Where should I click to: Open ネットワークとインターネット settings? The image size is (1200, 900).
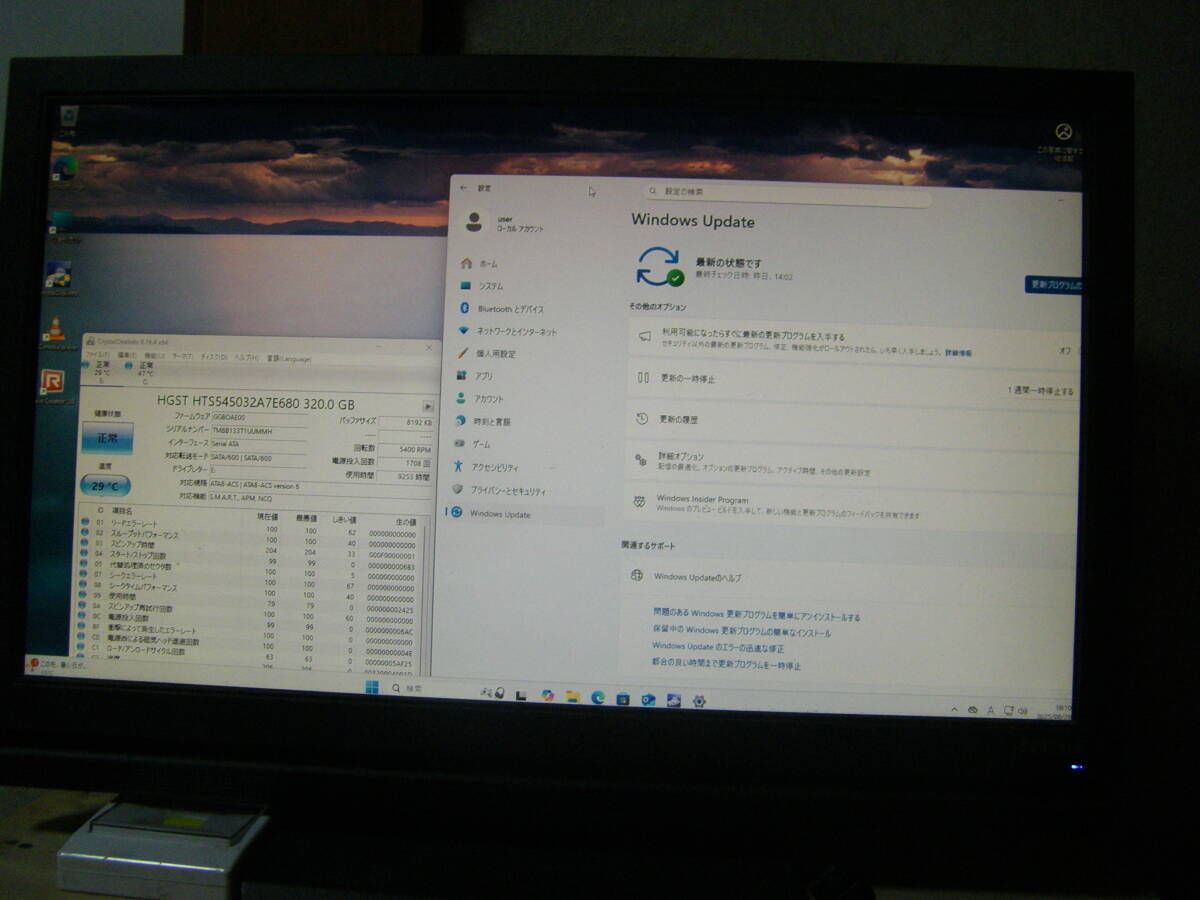pos(506,331)
